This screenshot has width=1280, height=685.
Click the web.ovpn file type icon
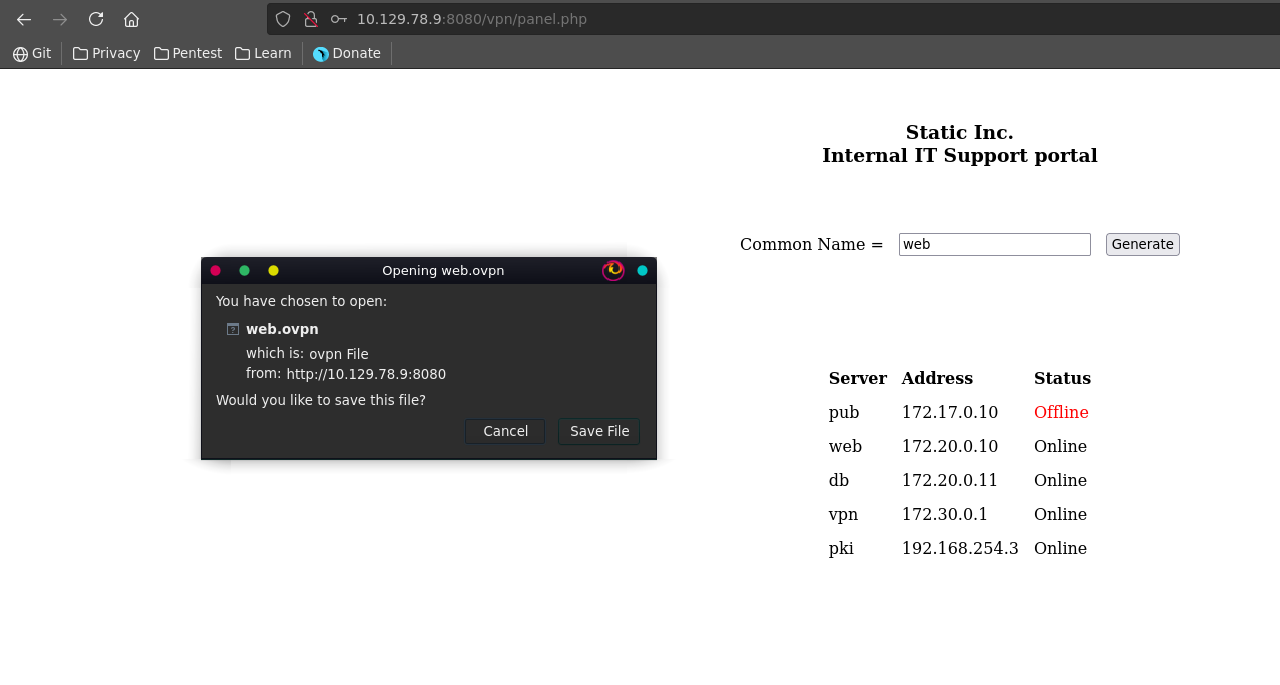[233, 329]
